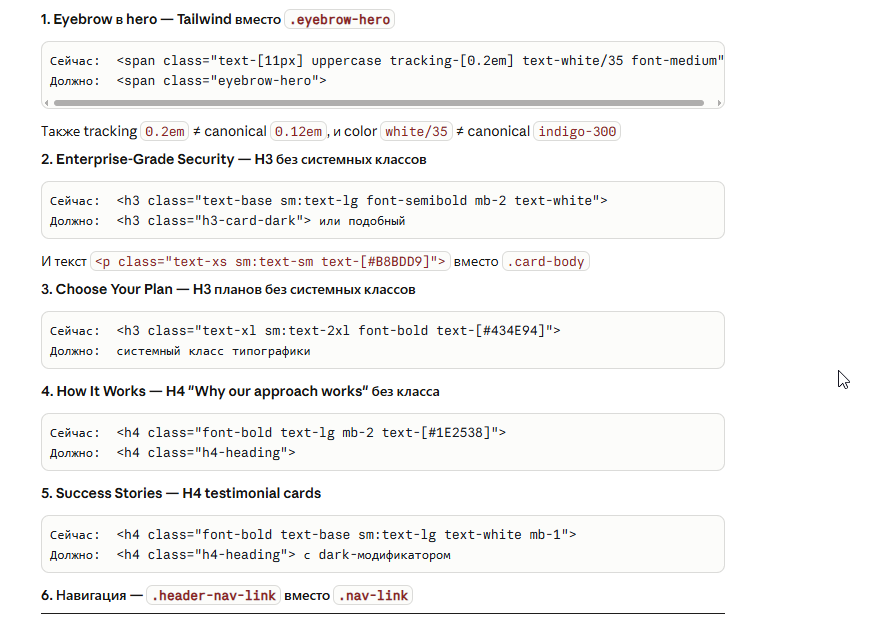Image resolution: width=878 pixels, height=623 pixels.
Task: Click the .card-body inline code chip
Action: coord(545,262)
